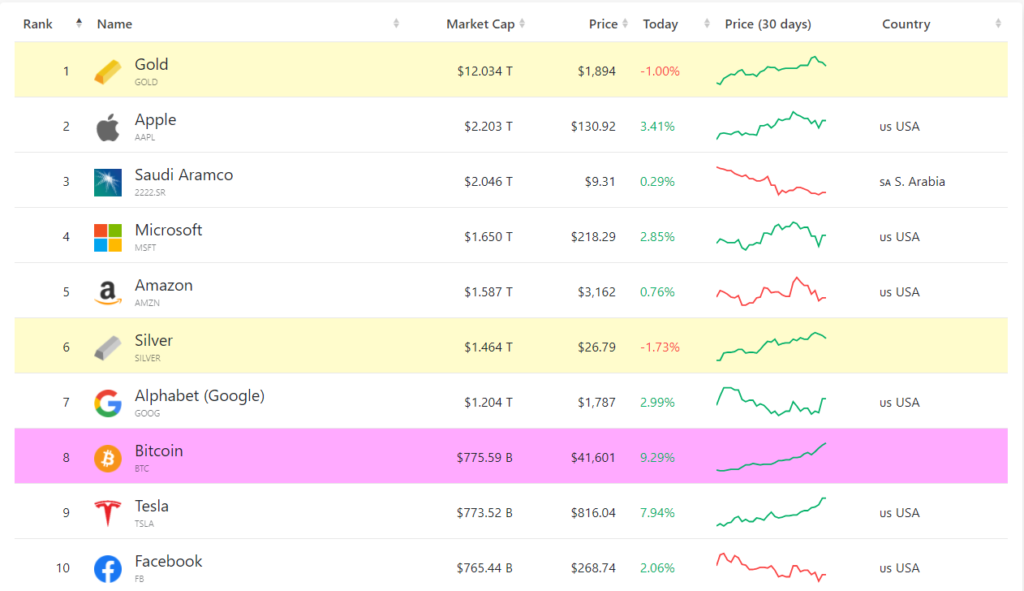Open the Silver asset page
The width and height of the screenshot is (1024, 591).
[x=153, y=340]
